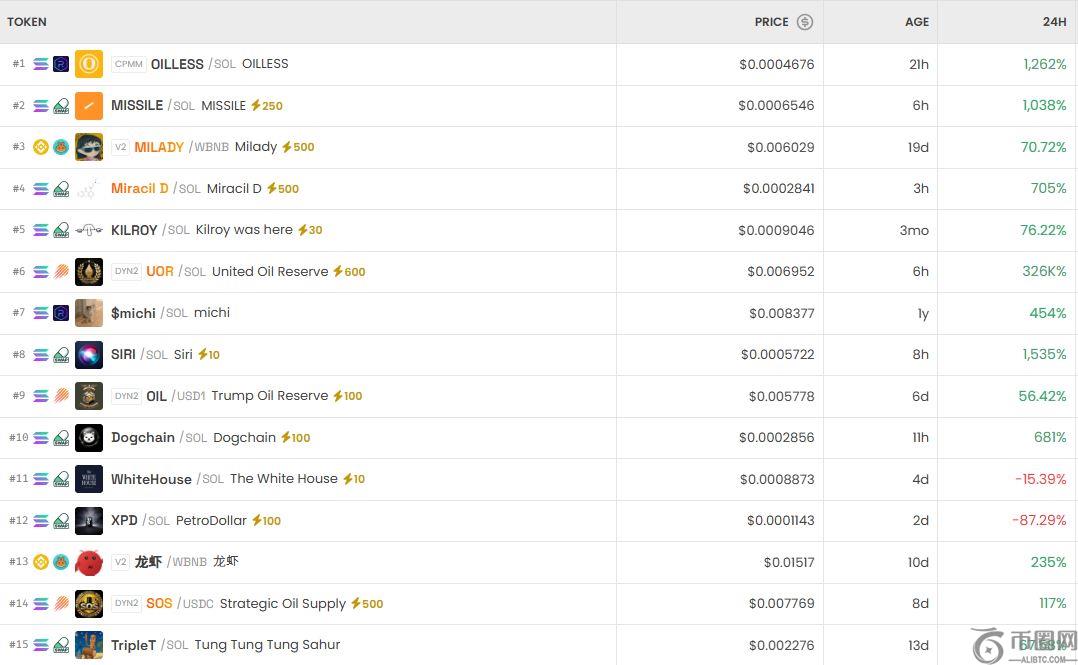1078x665 pixels.
Task: Open the UOR token emblem icon
Action: [x=89, y=272]
